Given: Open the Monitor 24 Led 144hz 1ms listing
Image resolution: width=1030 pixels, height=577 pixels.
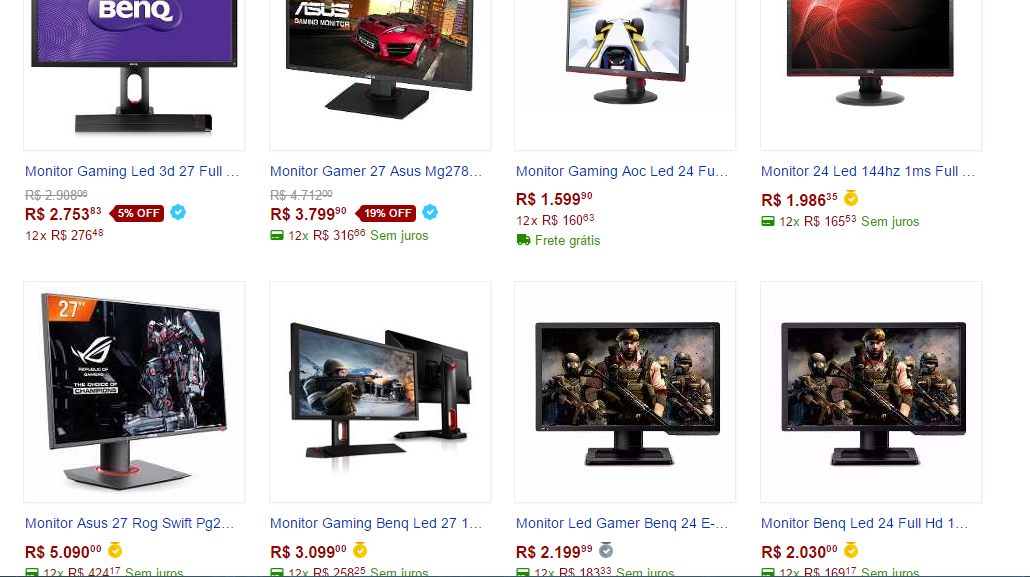Looking at the screenshot, I should pyautogui.click(x=868, y=172).
